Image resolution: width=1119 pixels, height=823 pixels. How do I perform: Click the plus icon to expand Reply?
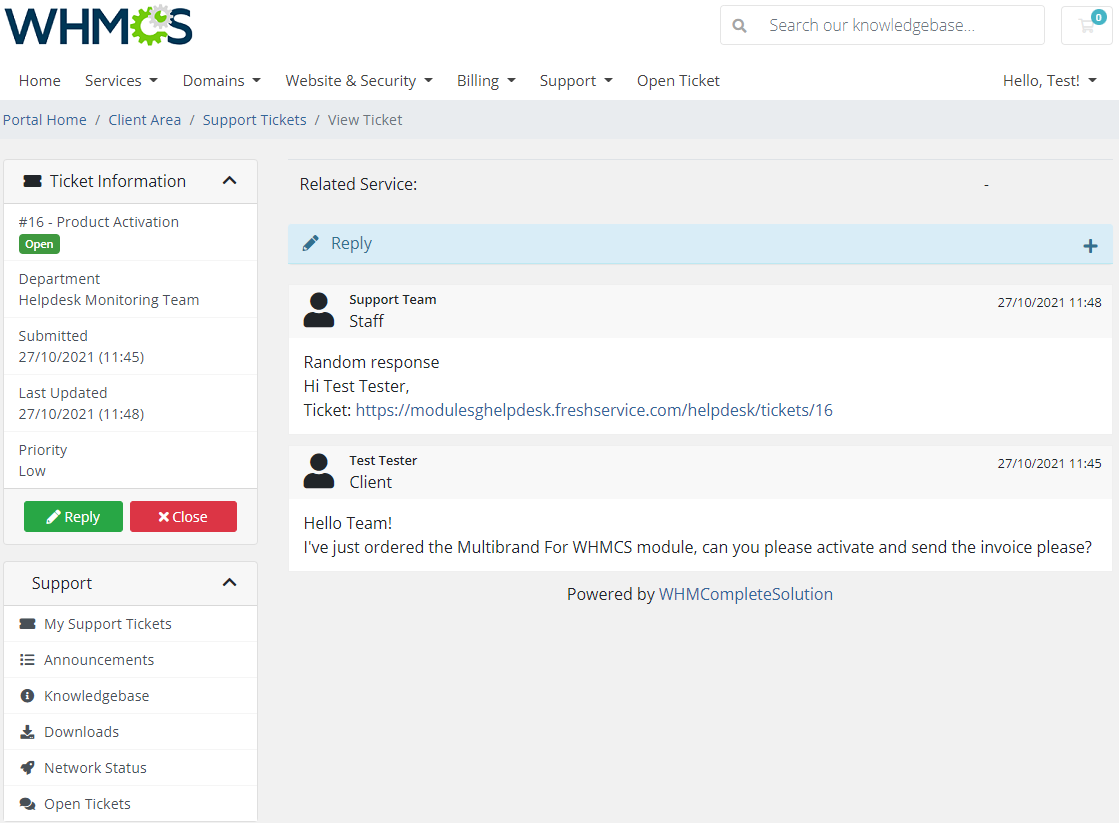point(1090,246)
